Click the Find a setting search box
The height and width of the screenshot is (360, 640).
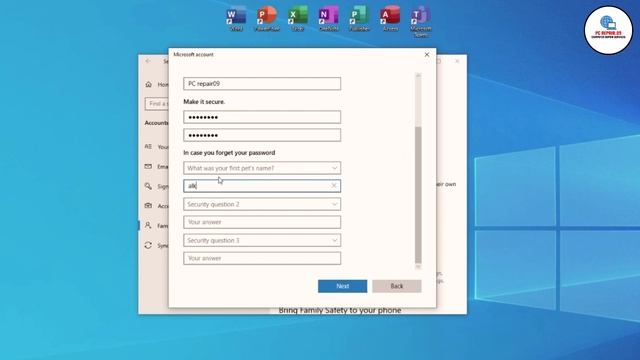(157, 104)
